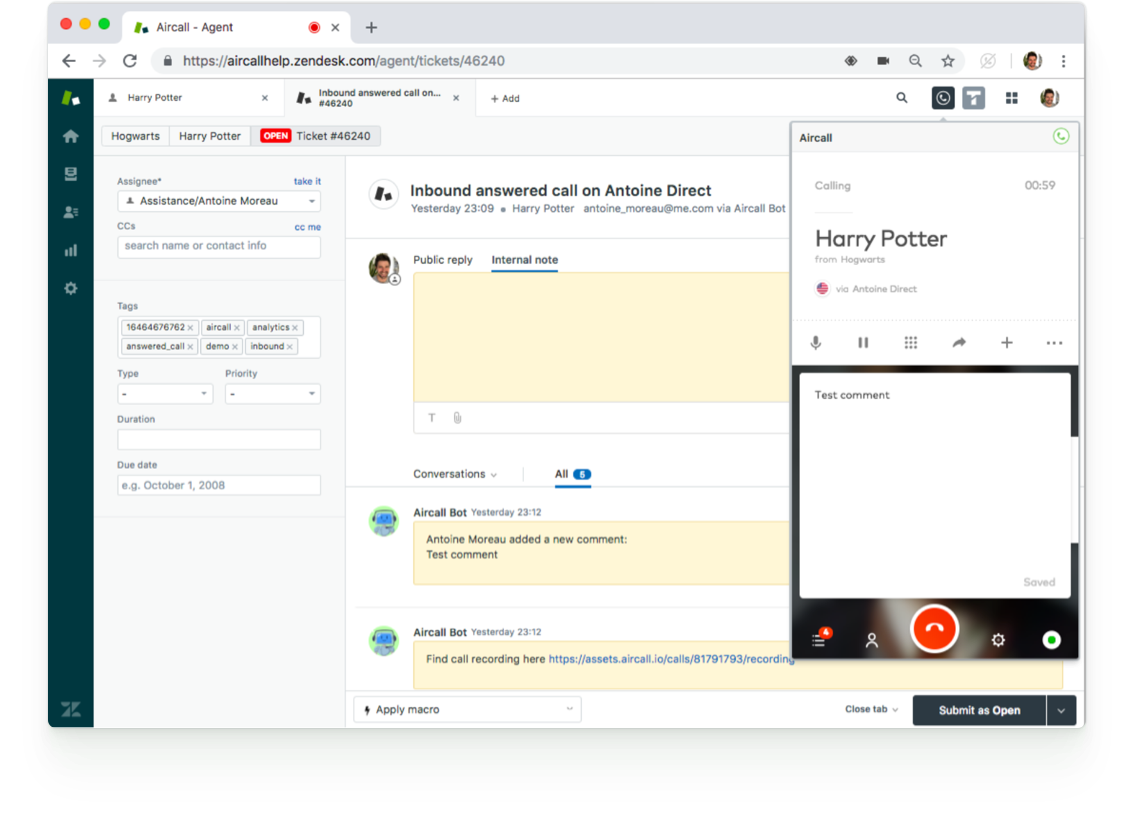The width and height of the screenshot is (1134, 824).
Task: Open the Customers icon in sidebar
Action: coord(70,212)
